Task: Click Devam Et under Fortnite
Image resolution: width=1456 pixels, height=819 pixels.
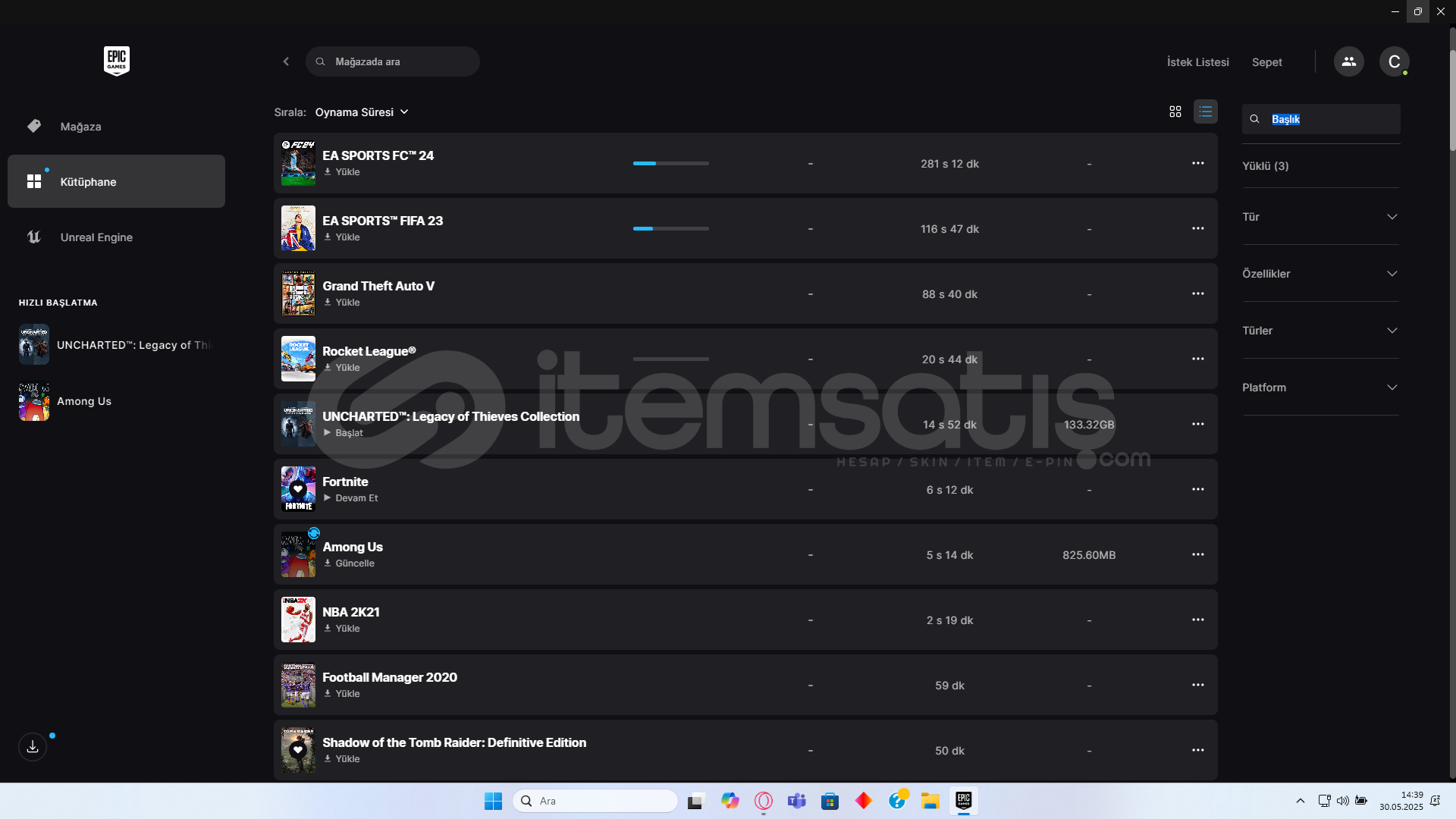Action: [x=351, y=498]
